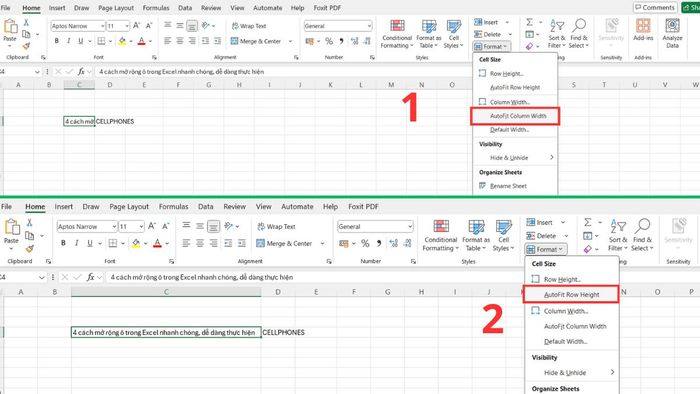Switch to the Review tab in the lower window
Image resolution: width=700 pixels, height=394 pixels.
click(234, 207)
